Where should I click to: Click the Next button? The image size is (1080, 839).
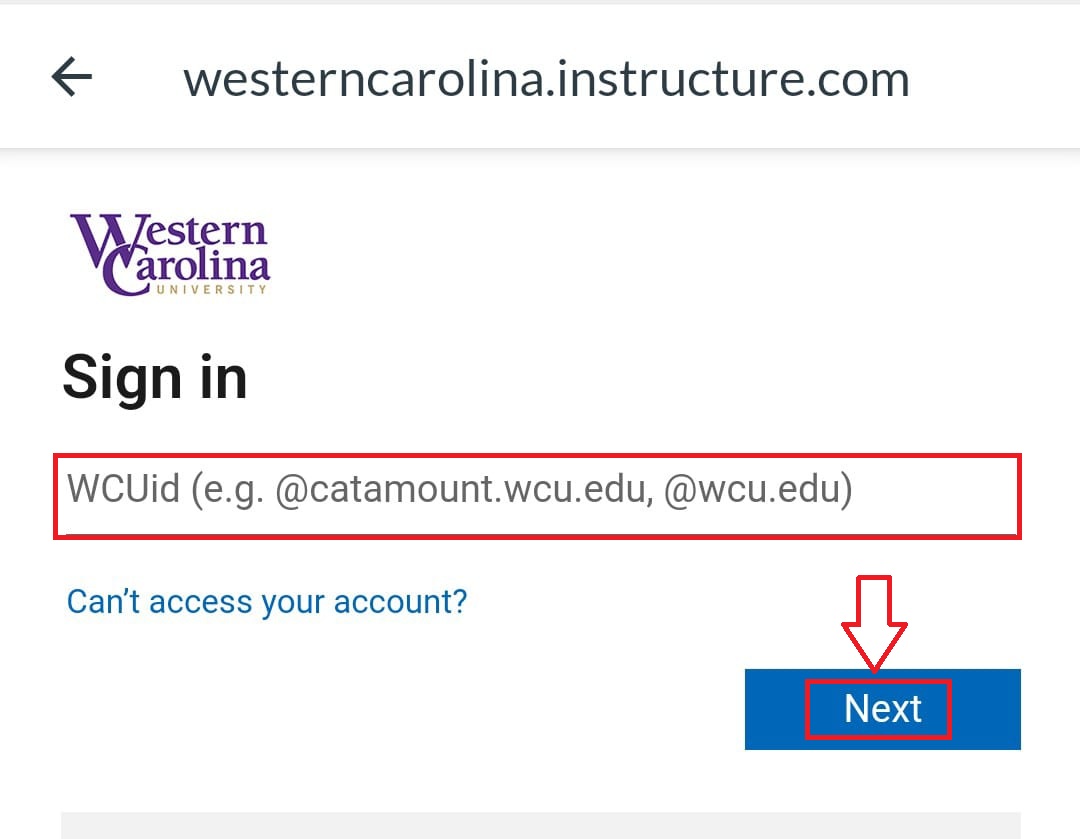(882, 709)
